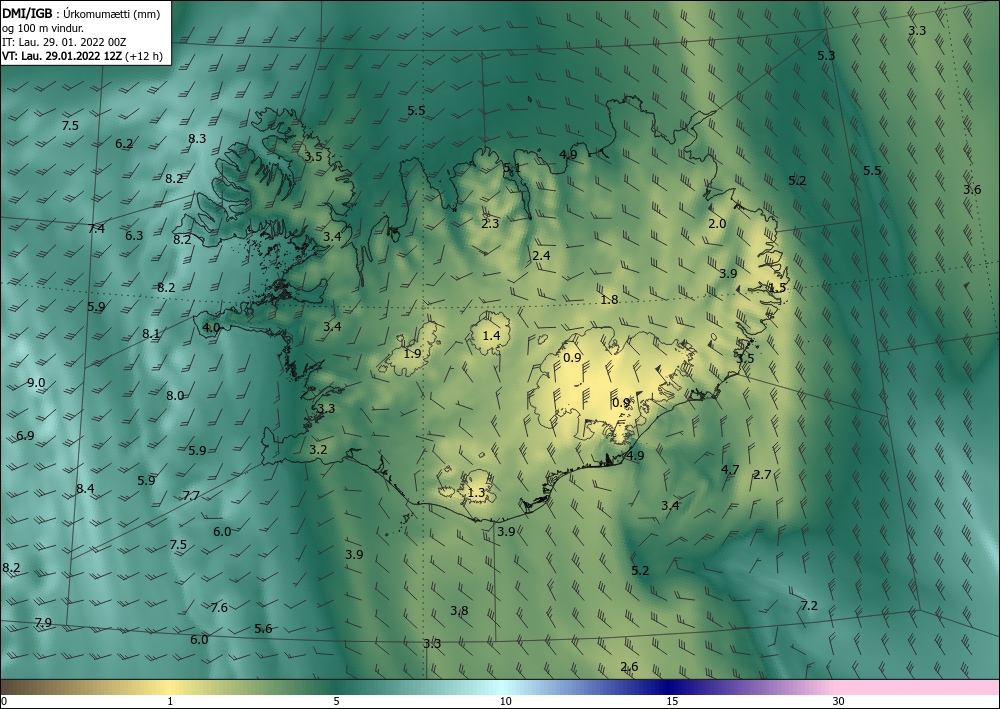Click the 3.8 value south of Iceland
Screen dimensions: 1000x709
tap(459, 611)
